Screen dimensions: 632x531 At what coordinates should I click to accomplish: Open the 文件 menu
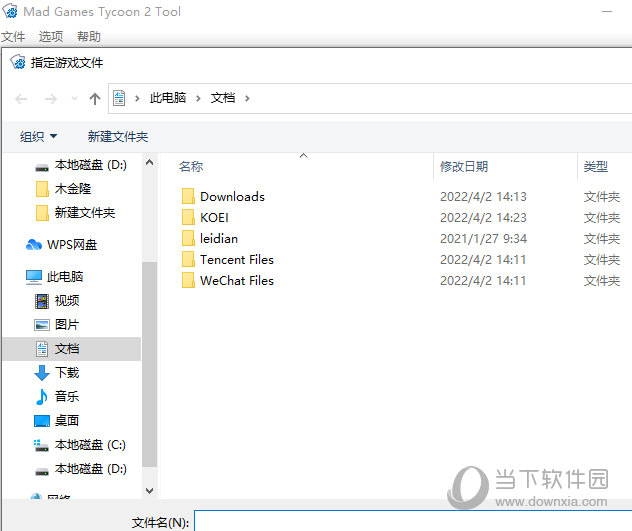13,37
